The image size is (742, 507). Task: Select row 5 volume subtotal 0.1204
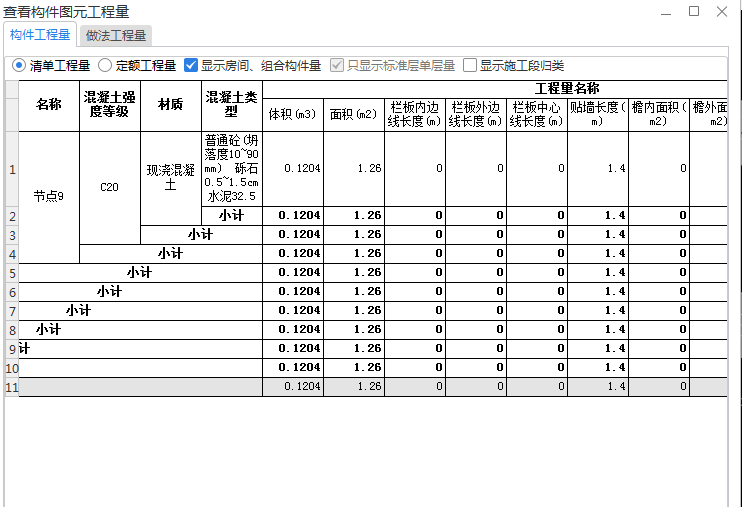click(x=293, y=273)
